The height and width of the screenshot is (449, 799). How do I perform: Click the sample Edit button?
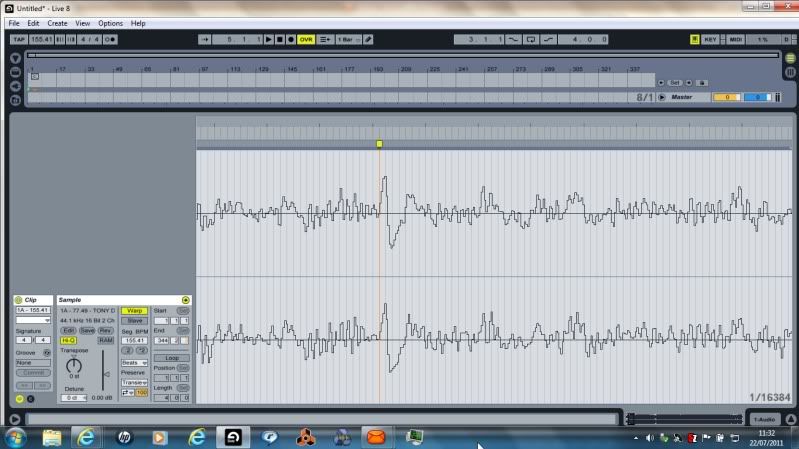pos(68,330)
